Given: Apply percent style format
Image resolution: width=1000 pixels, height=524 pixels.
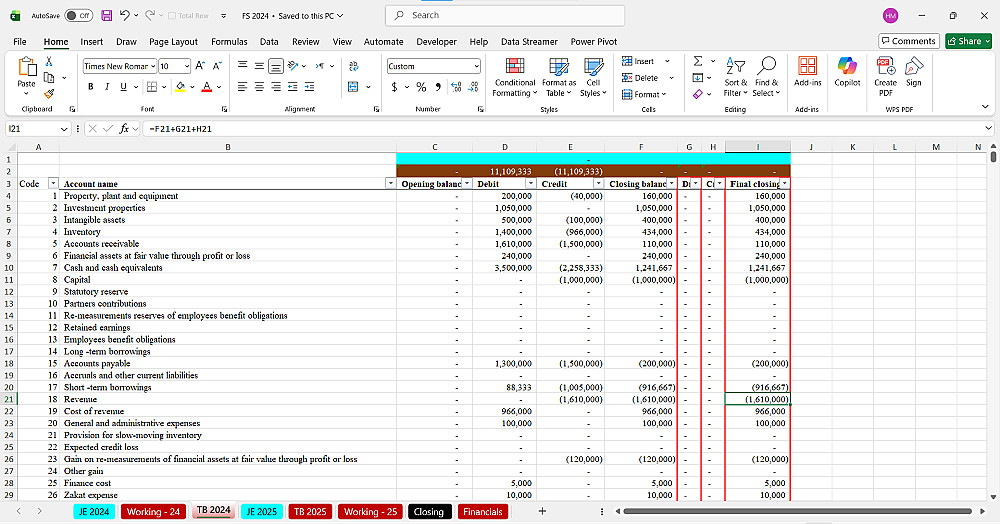Looking at the screenshot, I should (x=421, y=87).
